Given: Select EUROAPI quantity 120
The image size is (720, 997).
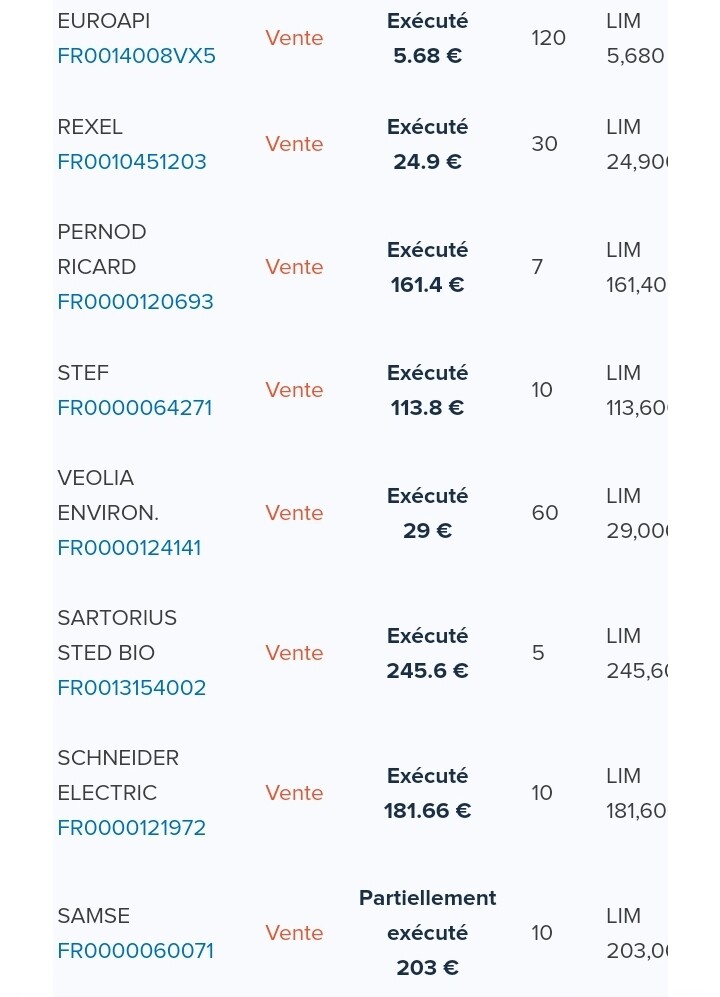Looking at the screenshot, I should [548, 38].
